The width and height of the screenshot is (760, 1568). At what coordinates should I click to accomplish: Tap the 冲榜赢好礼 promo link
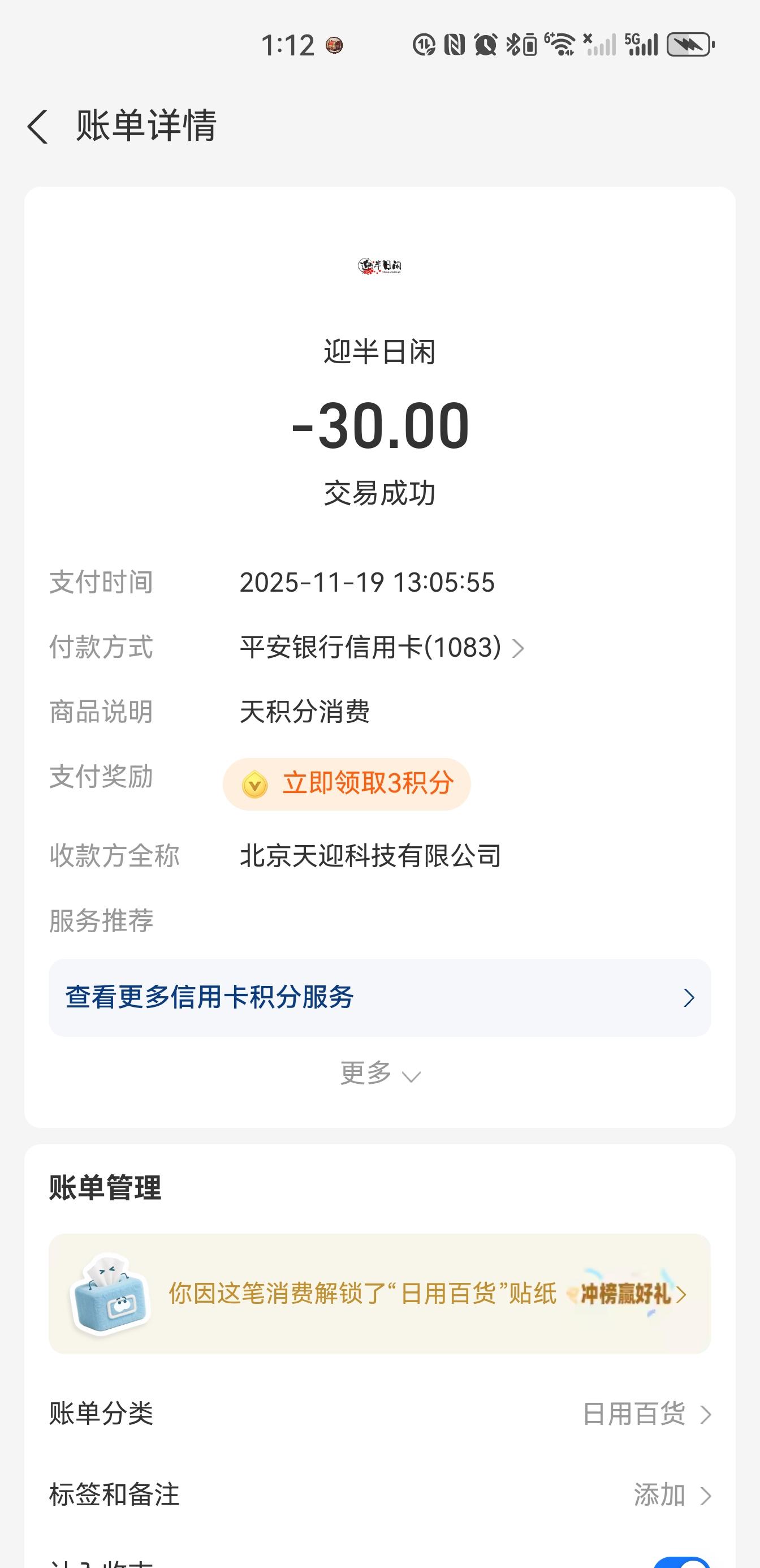pos(627,1294)
